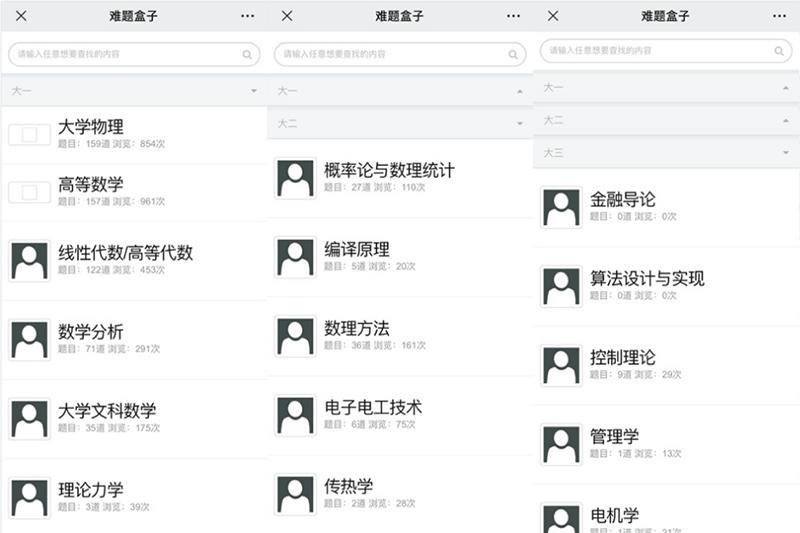This screenshot has width=800, height=533.
Task: Select the 管理学 course title
Action: [x=614, y=436]
